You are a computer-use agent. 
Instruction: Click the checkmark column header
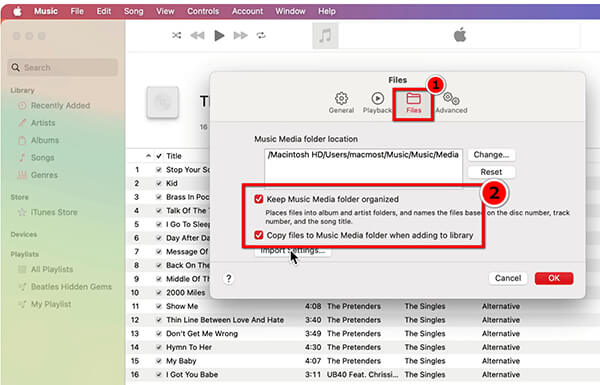(159, 156)
